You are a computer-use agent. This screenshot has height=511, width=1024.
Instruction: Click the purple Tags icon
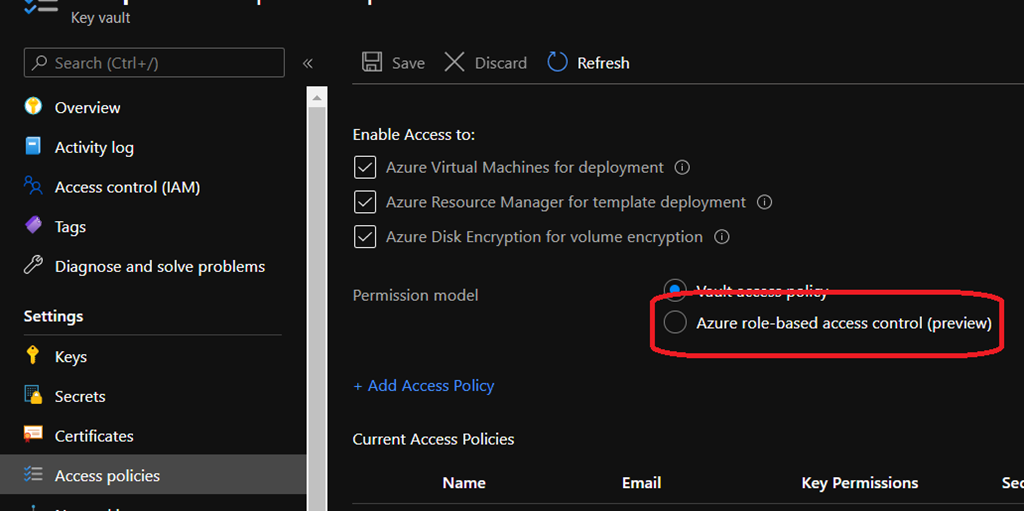pos(34,226)
